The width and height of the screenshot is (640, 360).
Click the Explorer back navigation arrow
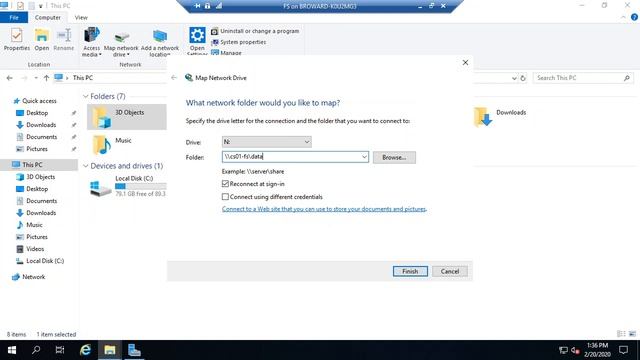[10, 78]
